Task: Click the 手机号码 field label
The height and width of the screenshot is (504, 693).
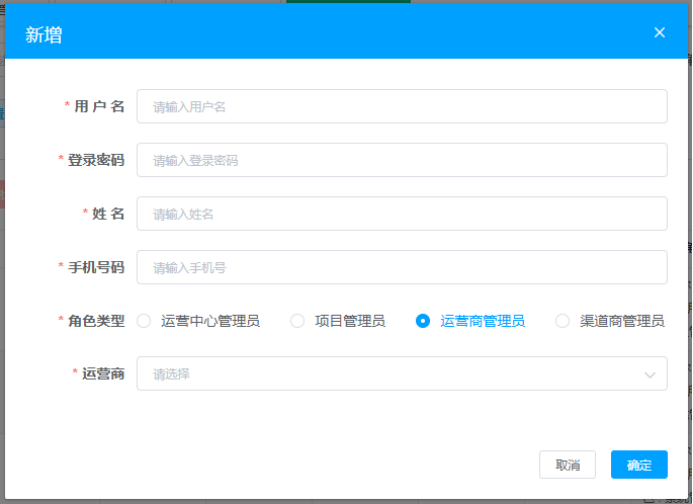Action: pyautogui.click(x=96, y=267)
